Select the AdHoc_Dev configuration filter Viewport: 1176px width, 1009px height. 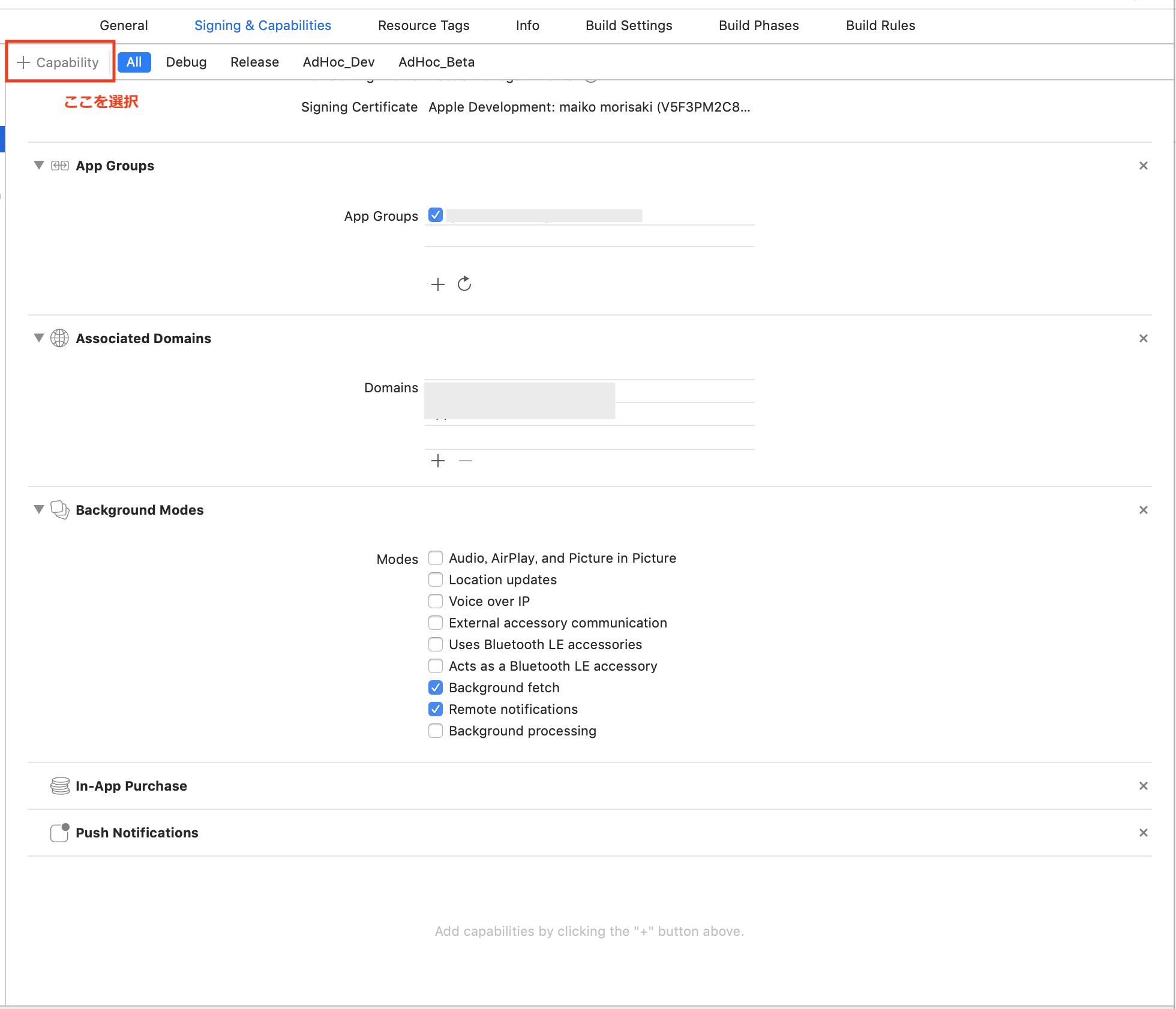(338, 62)
